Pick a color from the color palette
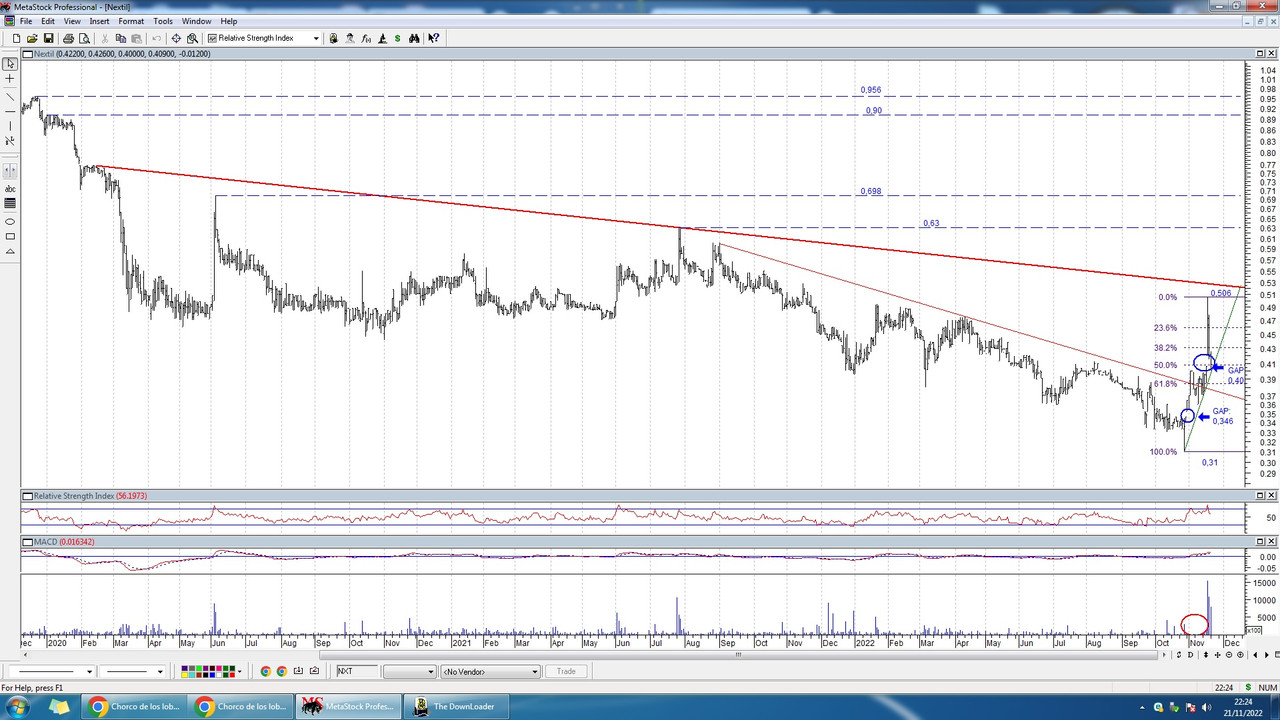Screen dimensions: 1280x720 207,671
